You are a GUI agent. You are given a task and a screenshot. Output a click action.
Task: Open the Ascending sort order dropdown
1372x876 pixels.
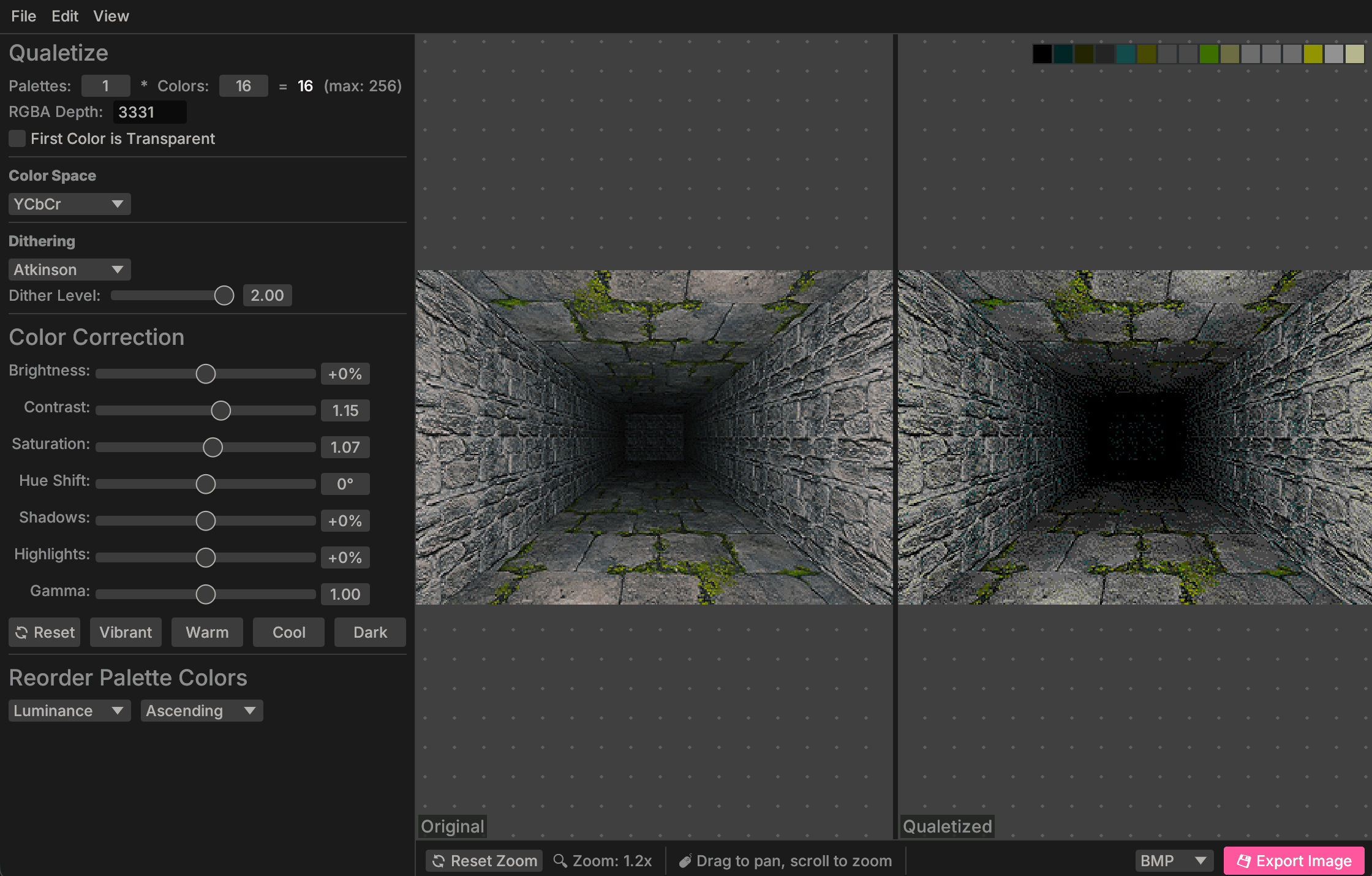[202, 711]
